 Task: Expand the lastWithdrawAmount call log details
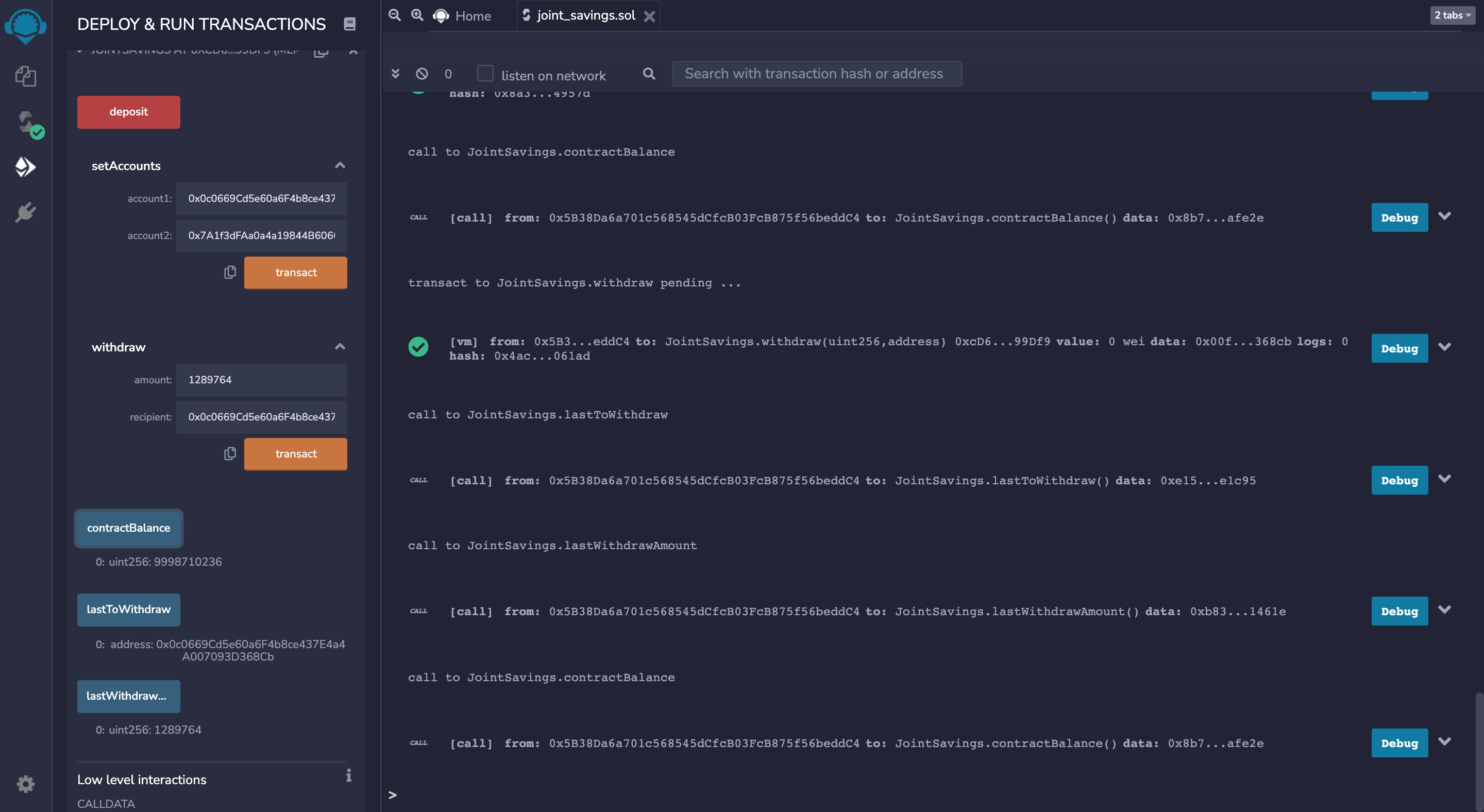coord(1444,610)
